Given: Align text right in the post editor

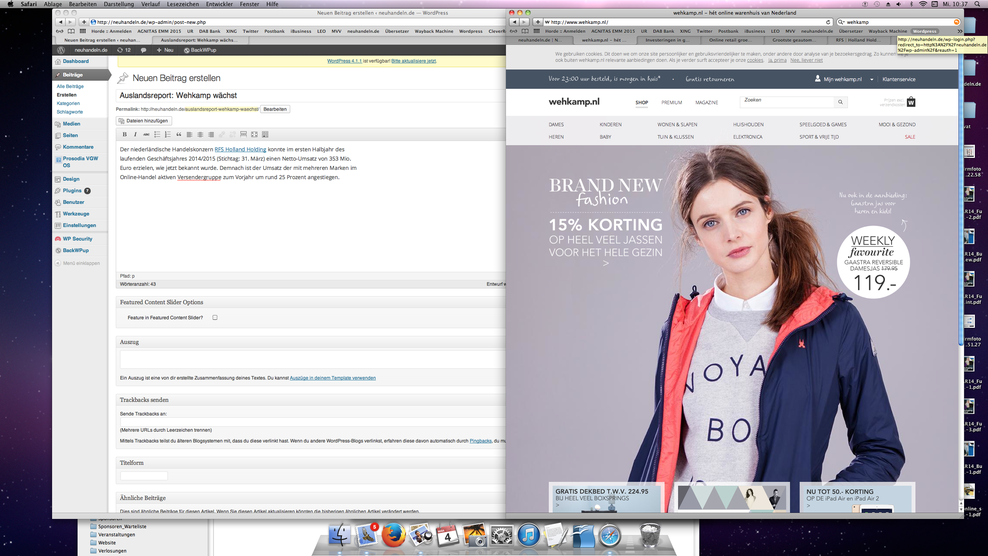Looking at the screenshot, I should (210, 134).
